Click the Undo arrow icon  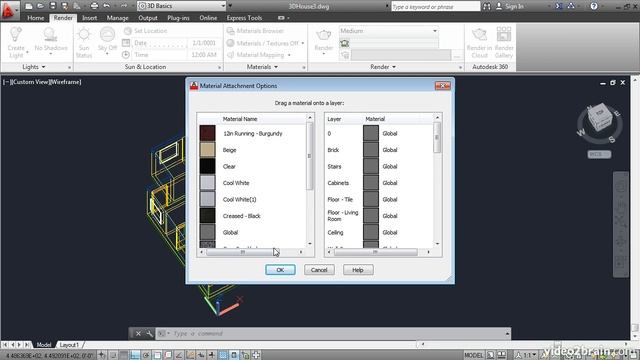pyautogui.click(x=107, y=6)
